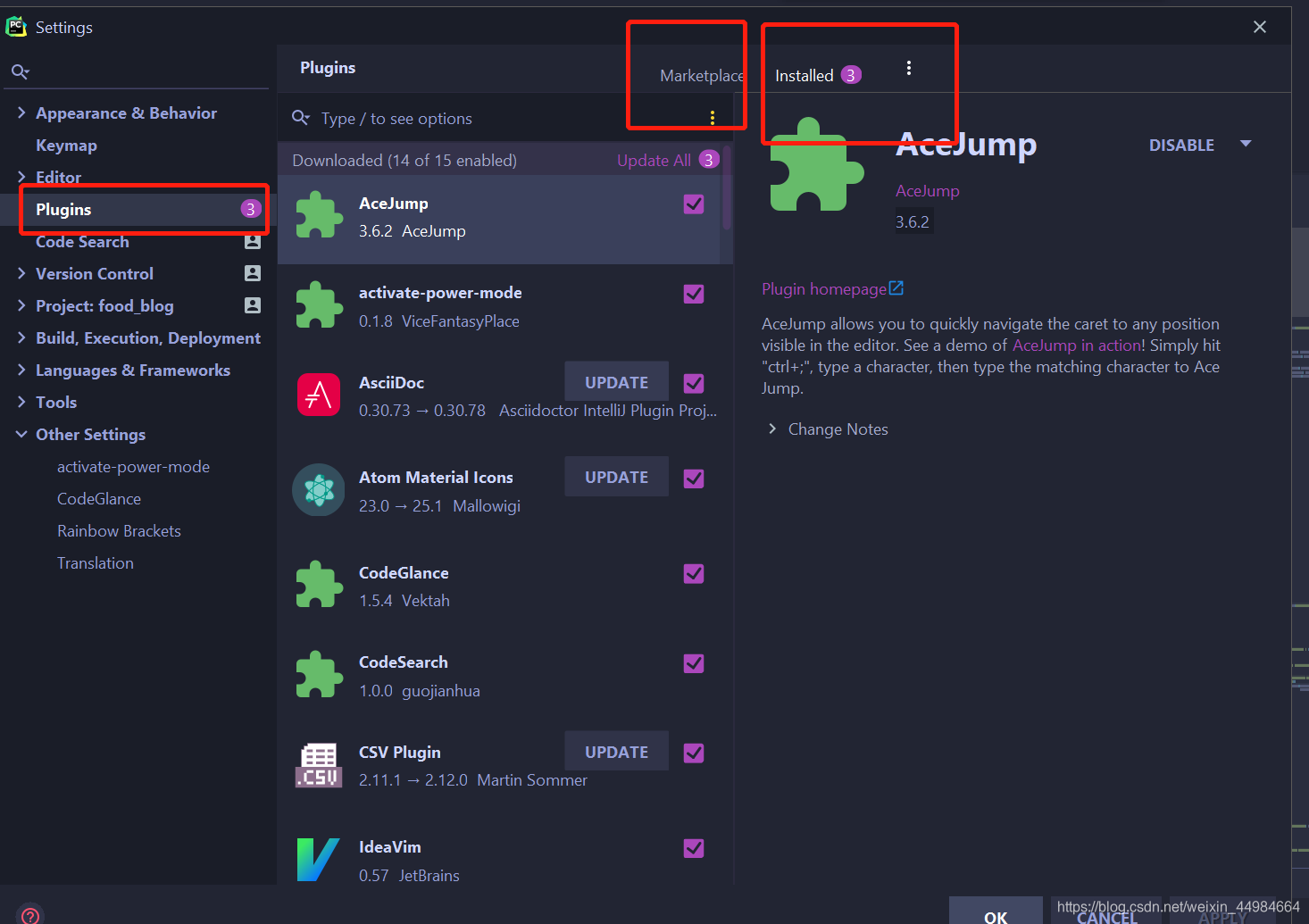Open Translation under Other Settings
This screenshot has height=924, width=1309.
96,562
